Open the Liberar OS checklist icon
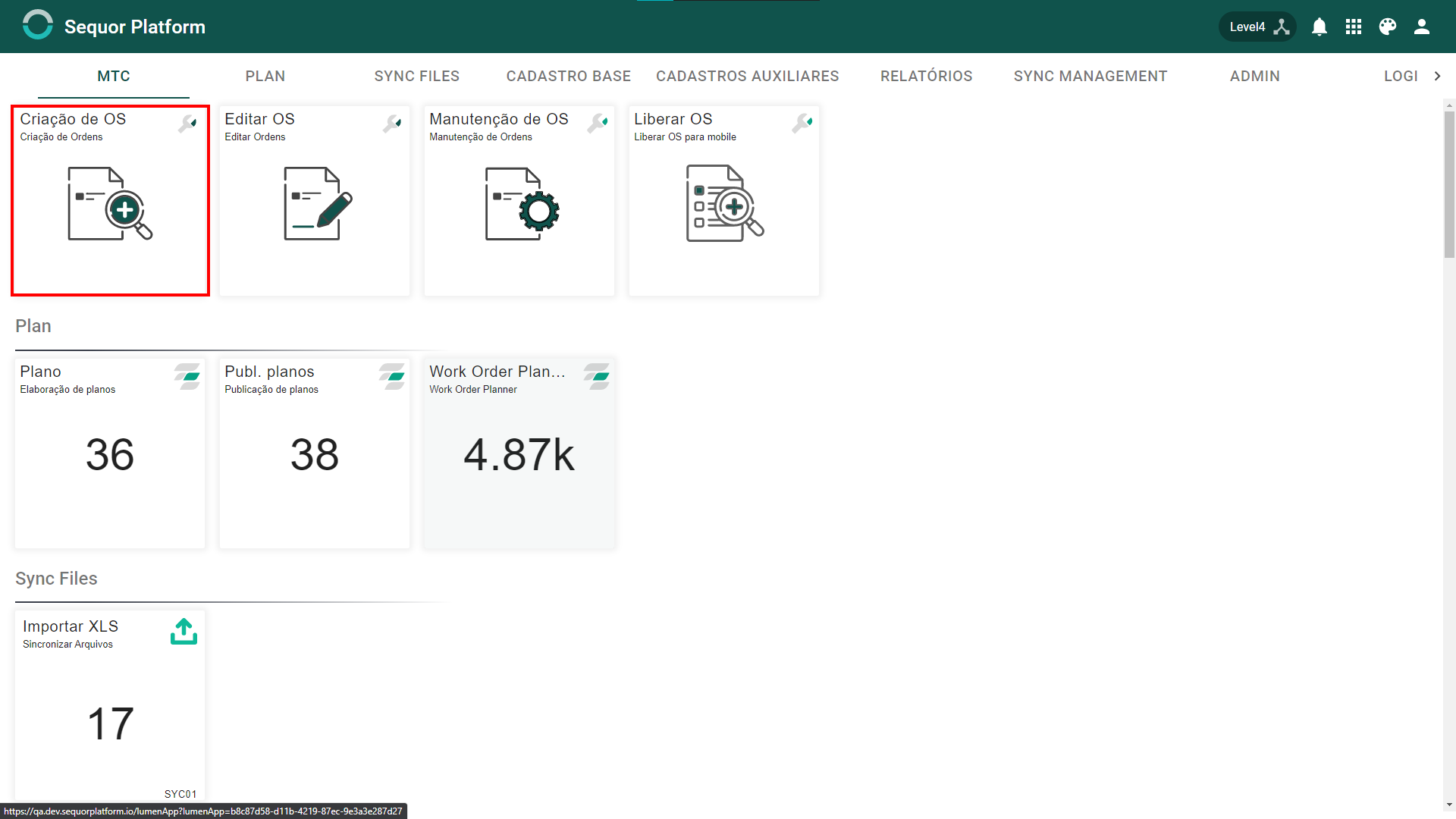1456x819 pixels. 724,203
